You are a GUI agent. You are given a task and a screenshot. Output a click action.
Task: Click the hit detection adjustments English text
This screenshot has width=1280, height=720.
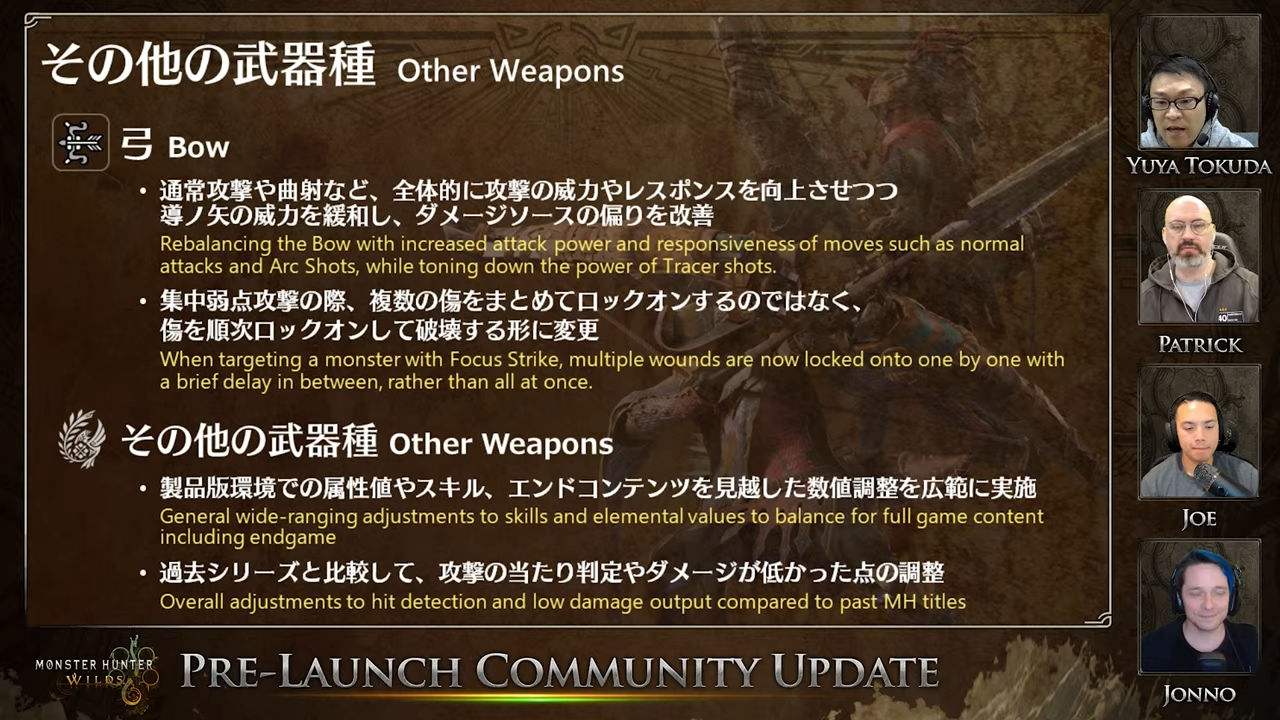(563, 602)
